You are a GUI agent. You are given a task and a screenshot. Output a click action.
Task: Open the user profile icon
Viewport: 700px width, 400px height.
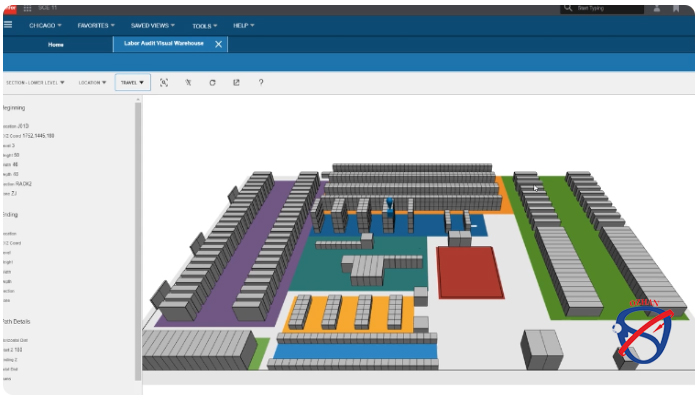[x=657, y=8]
